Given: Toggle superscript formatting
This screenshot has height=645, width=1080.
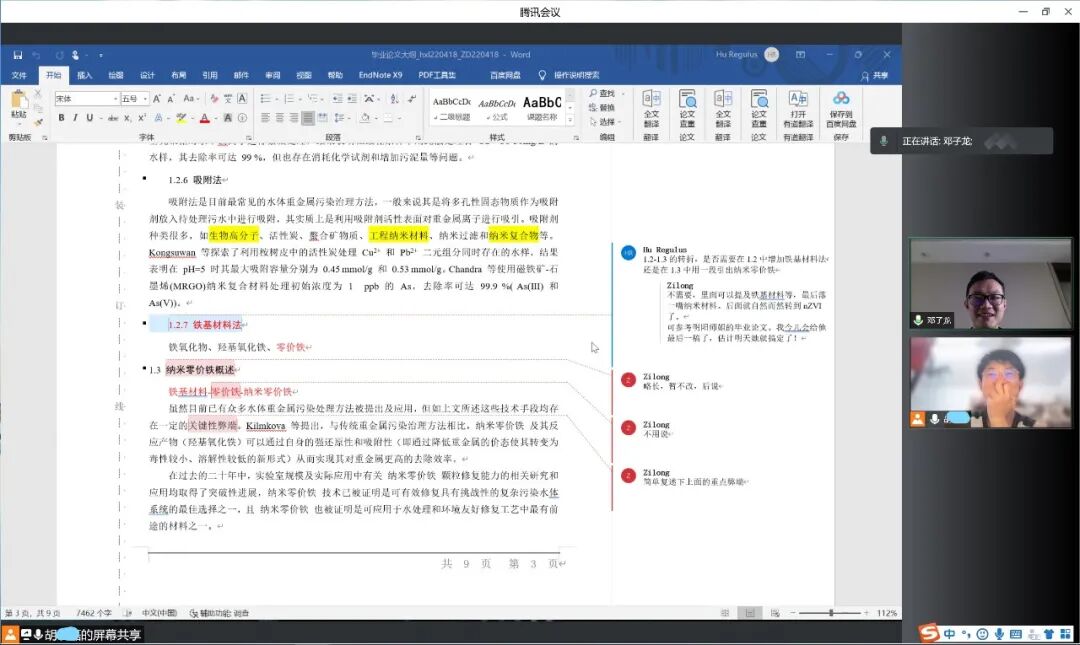Looking at the screenshot, I should click(142, 118).
